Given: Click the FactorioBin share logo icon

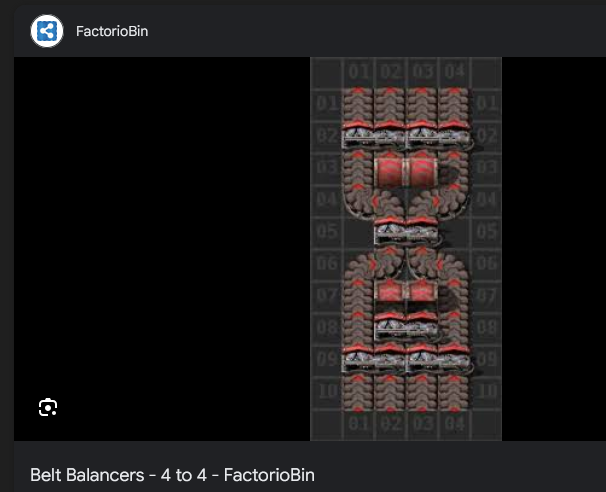Looking at the screenshot, I should [x=47, y=31].
